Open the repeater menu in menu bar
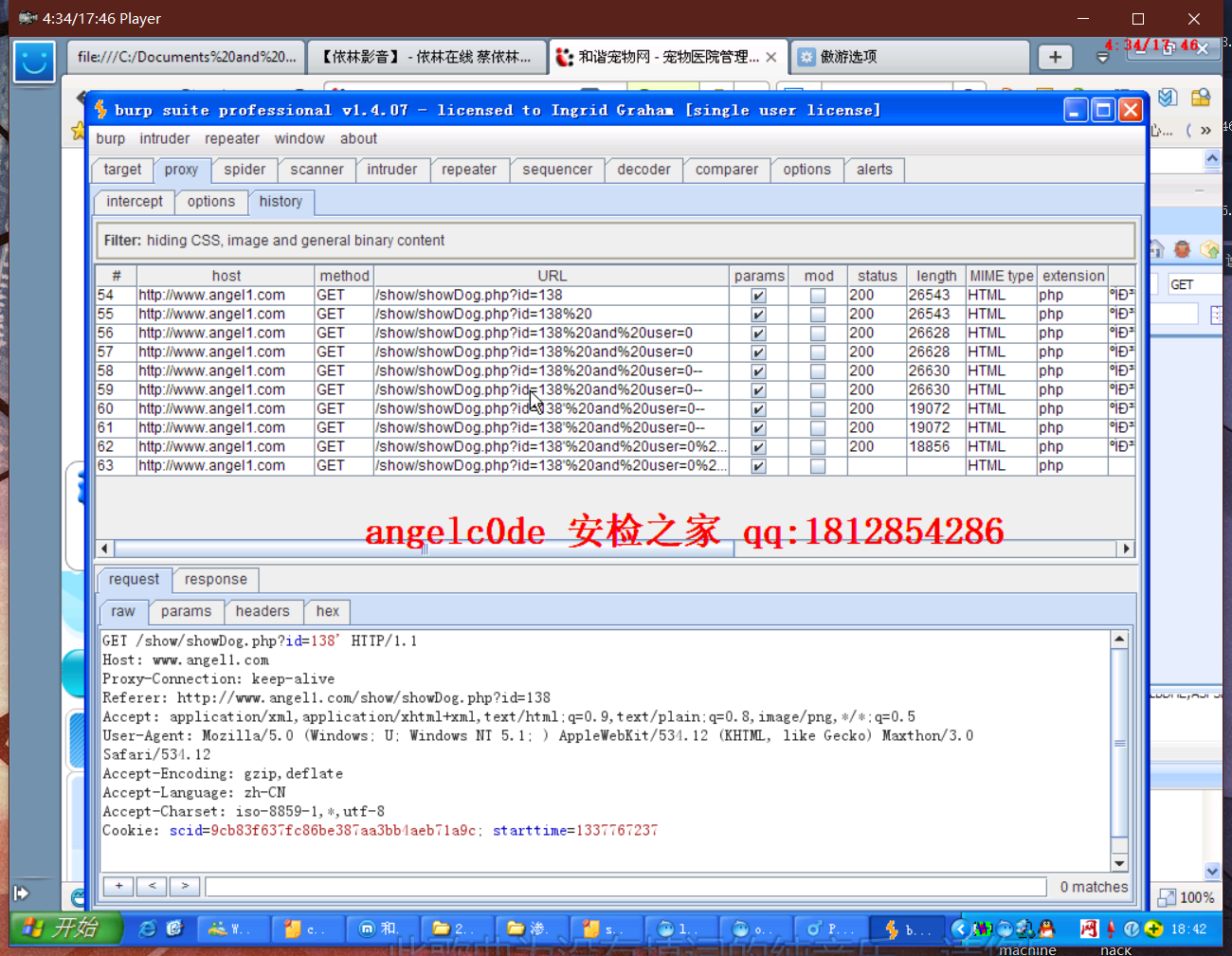This screenshot has width=1232, height=956. point(231,138)
